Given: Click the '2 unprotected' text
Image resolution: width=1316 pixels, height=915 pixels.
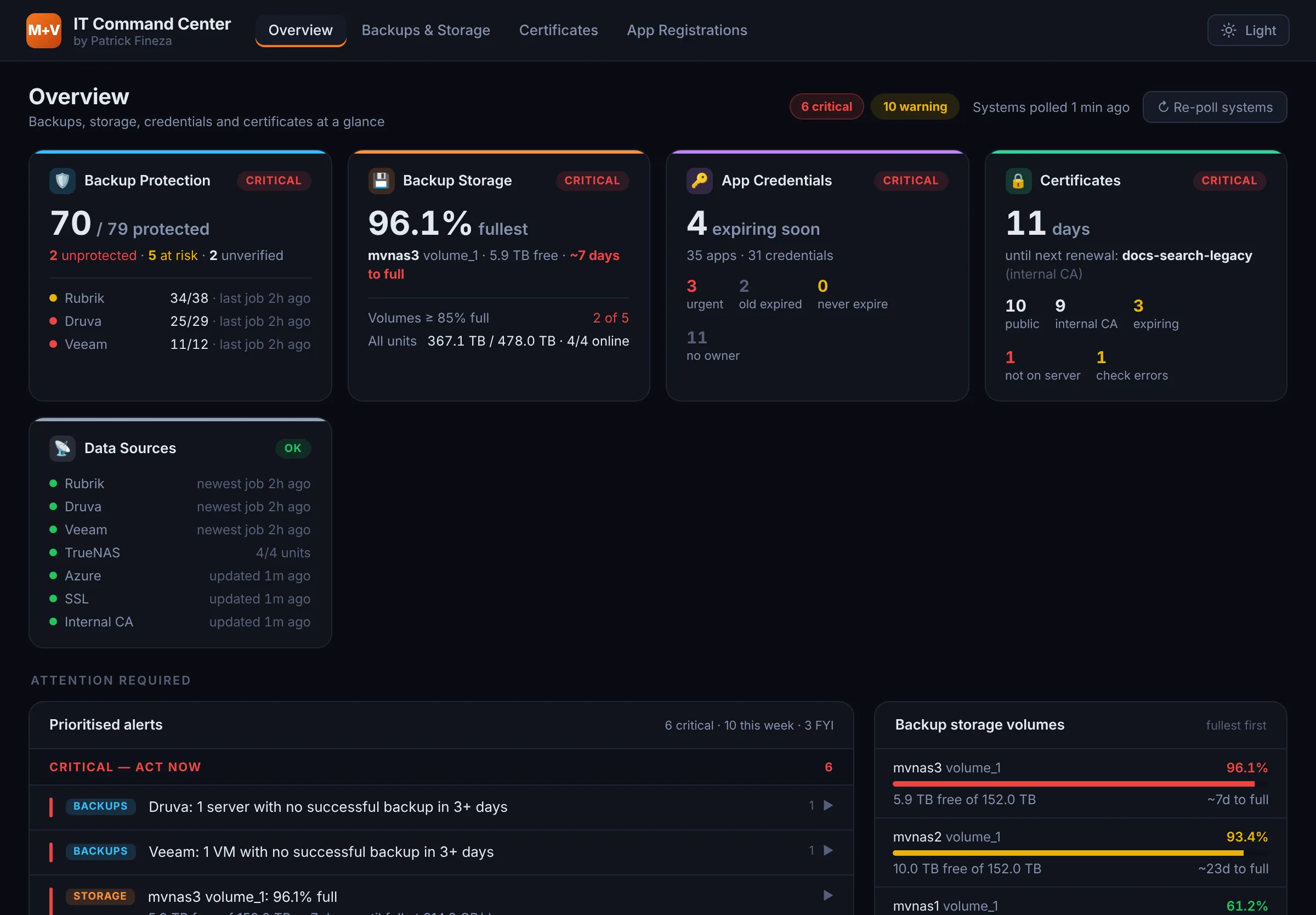Looking at the screenshot, I should pos(93,256).
